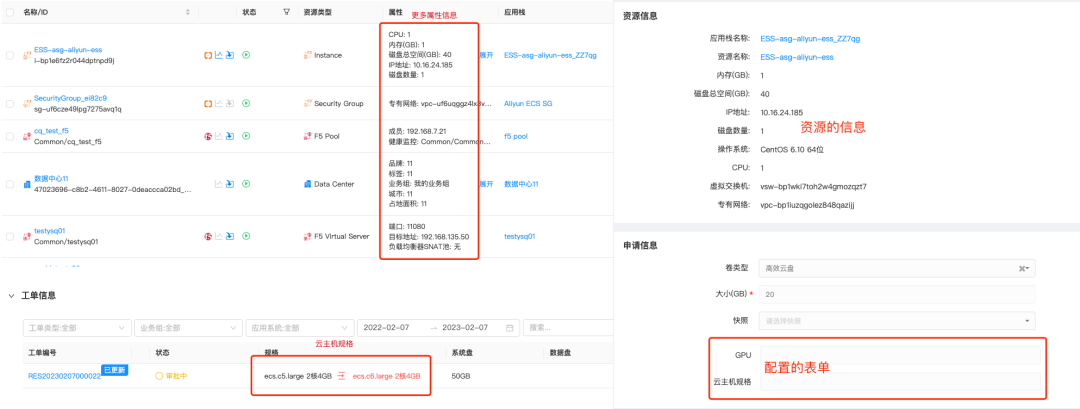
Task: Click the 搜索 search box in 工单信息
Action: pyautogui.click(x=569, y=328)
